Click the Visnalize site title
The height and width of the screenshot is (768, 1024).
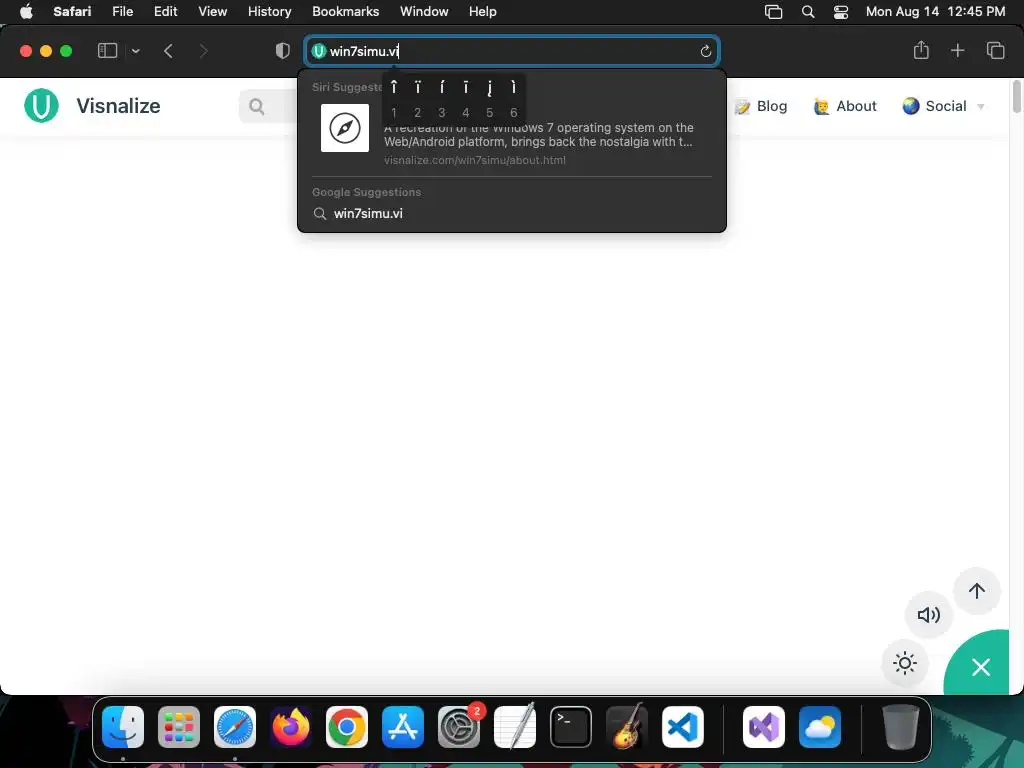click(x=118, y=106)
